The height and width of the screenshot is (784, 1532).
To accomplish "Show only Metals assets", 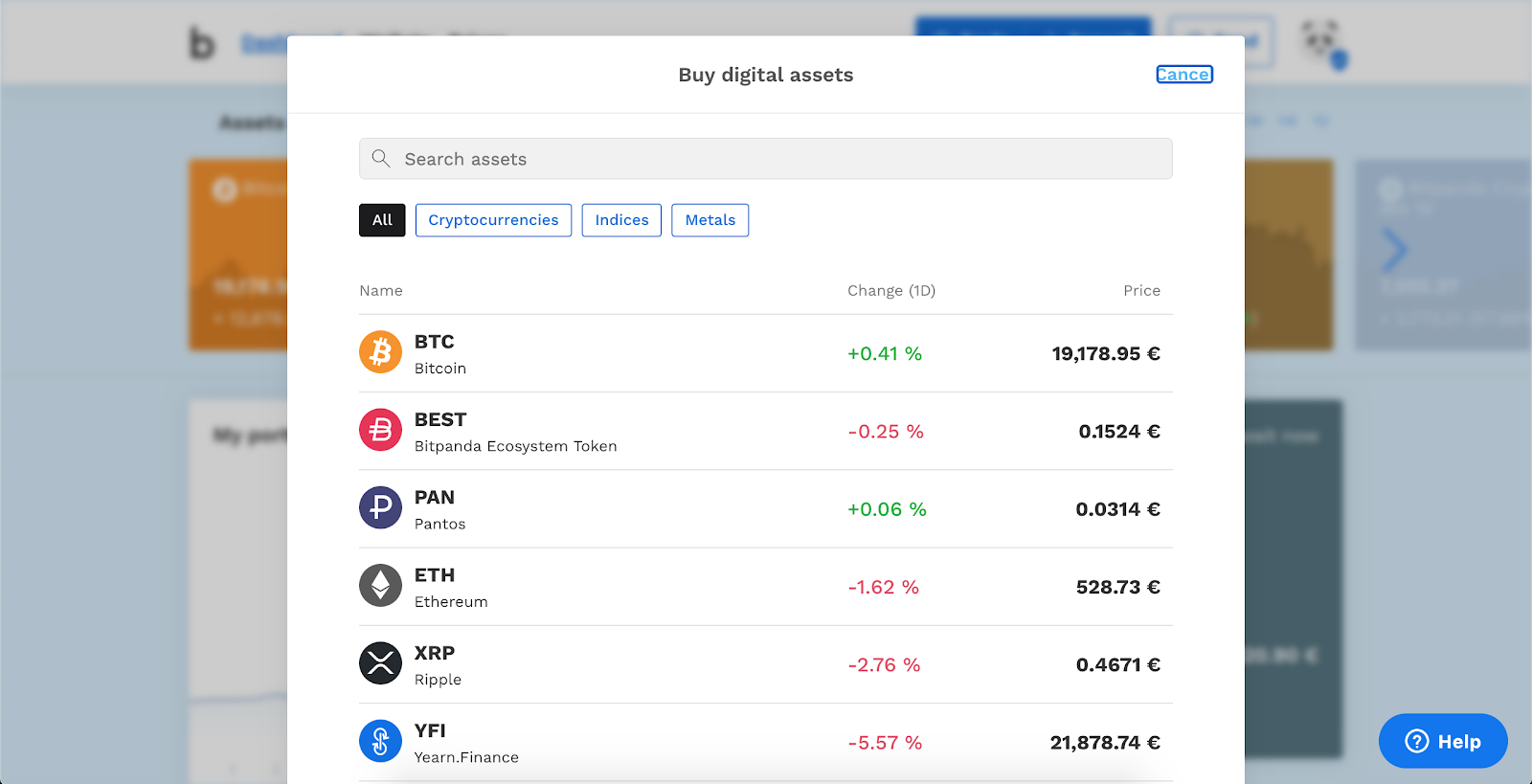I will coord(710,220).
